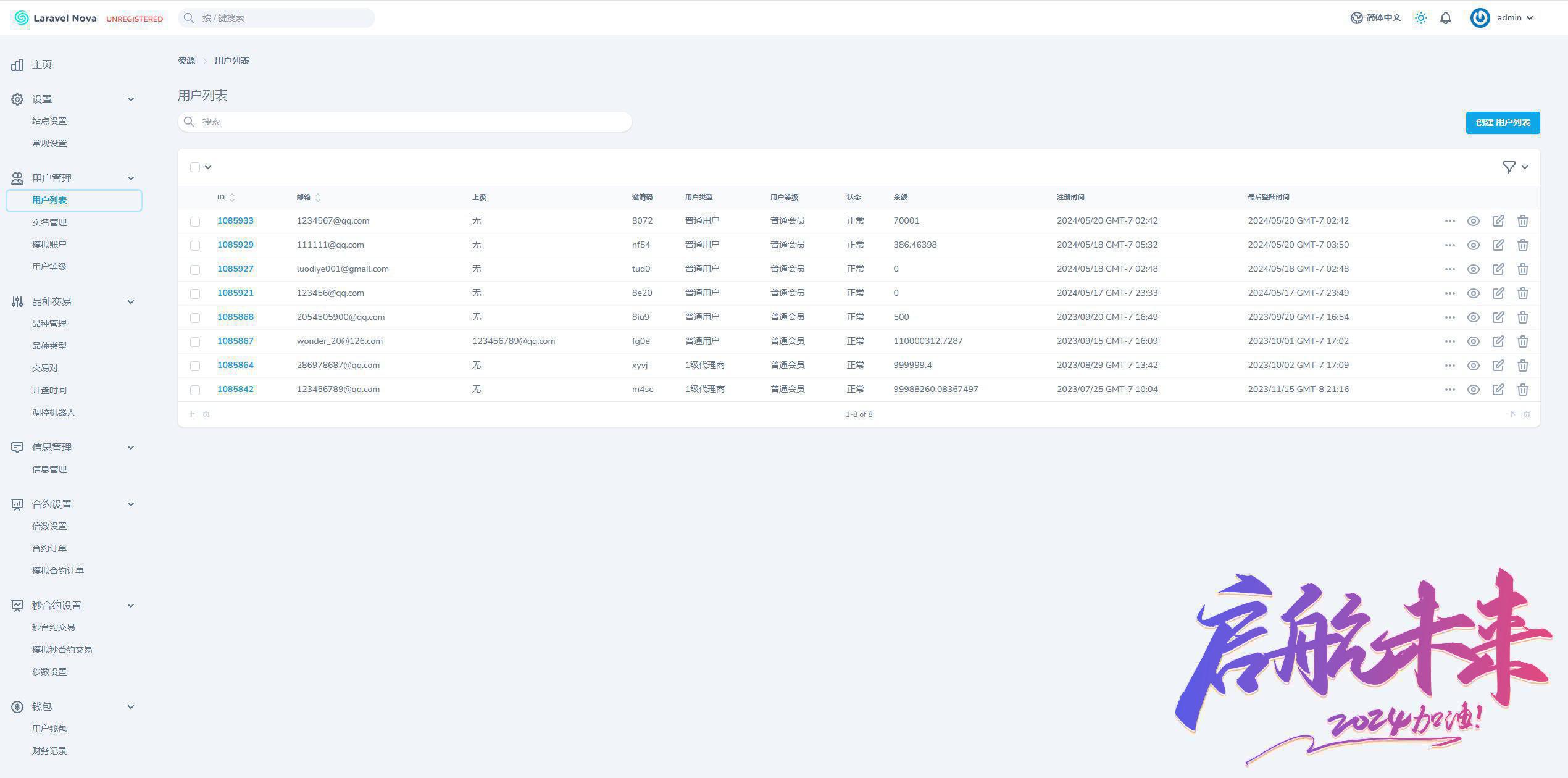
Task: Click the 设置 gear icon in sidebar
Action: [x=17, y=99]
